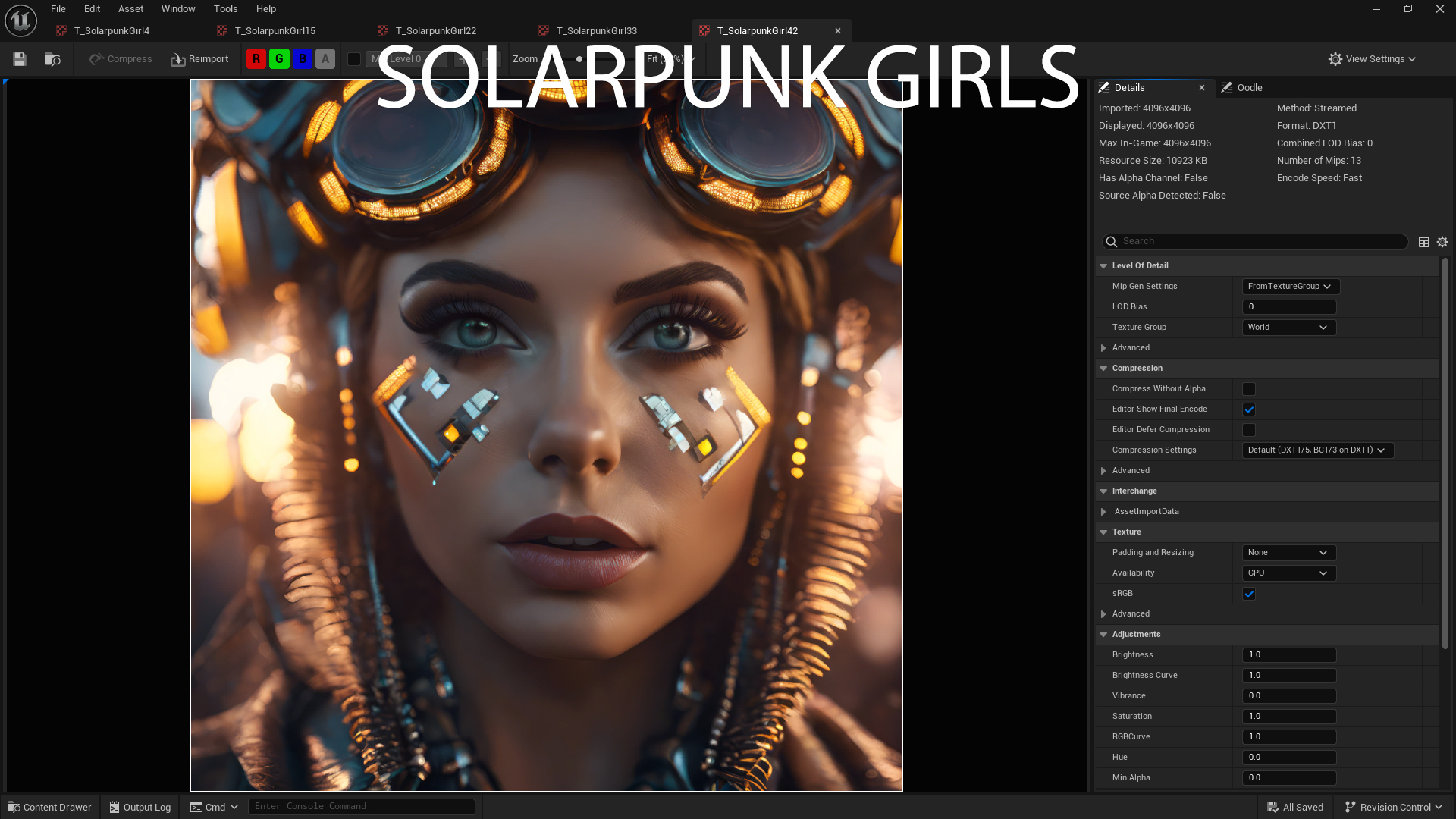The image size is (1456, 819).
Task: Toggle the alpha channel view
Action: click(325, 59)
